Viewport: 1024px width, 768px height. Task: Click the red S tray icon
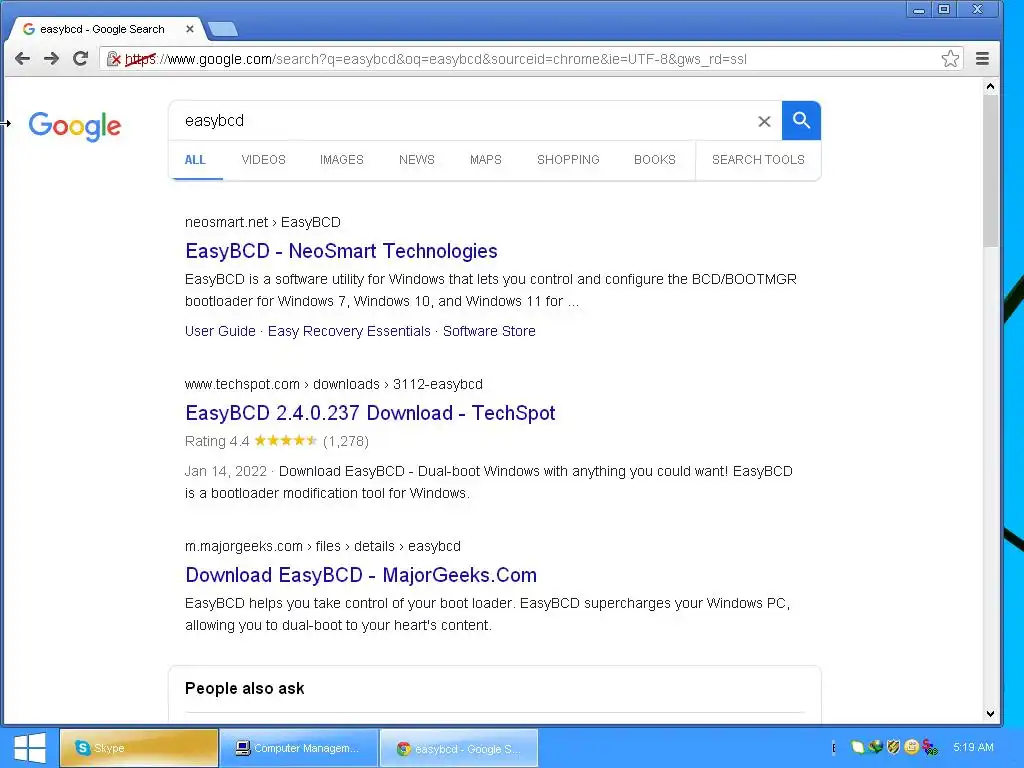[x=930, y=747]
